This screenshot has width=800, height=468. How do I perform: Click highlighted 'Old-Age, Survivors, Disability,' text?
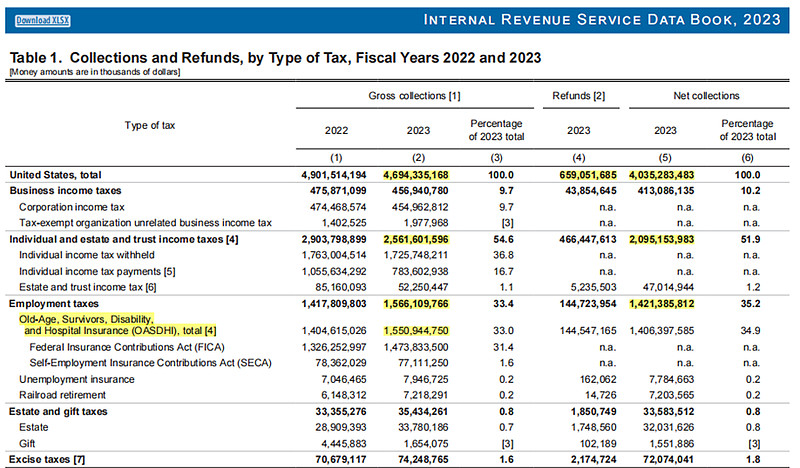tap(86, 319)
